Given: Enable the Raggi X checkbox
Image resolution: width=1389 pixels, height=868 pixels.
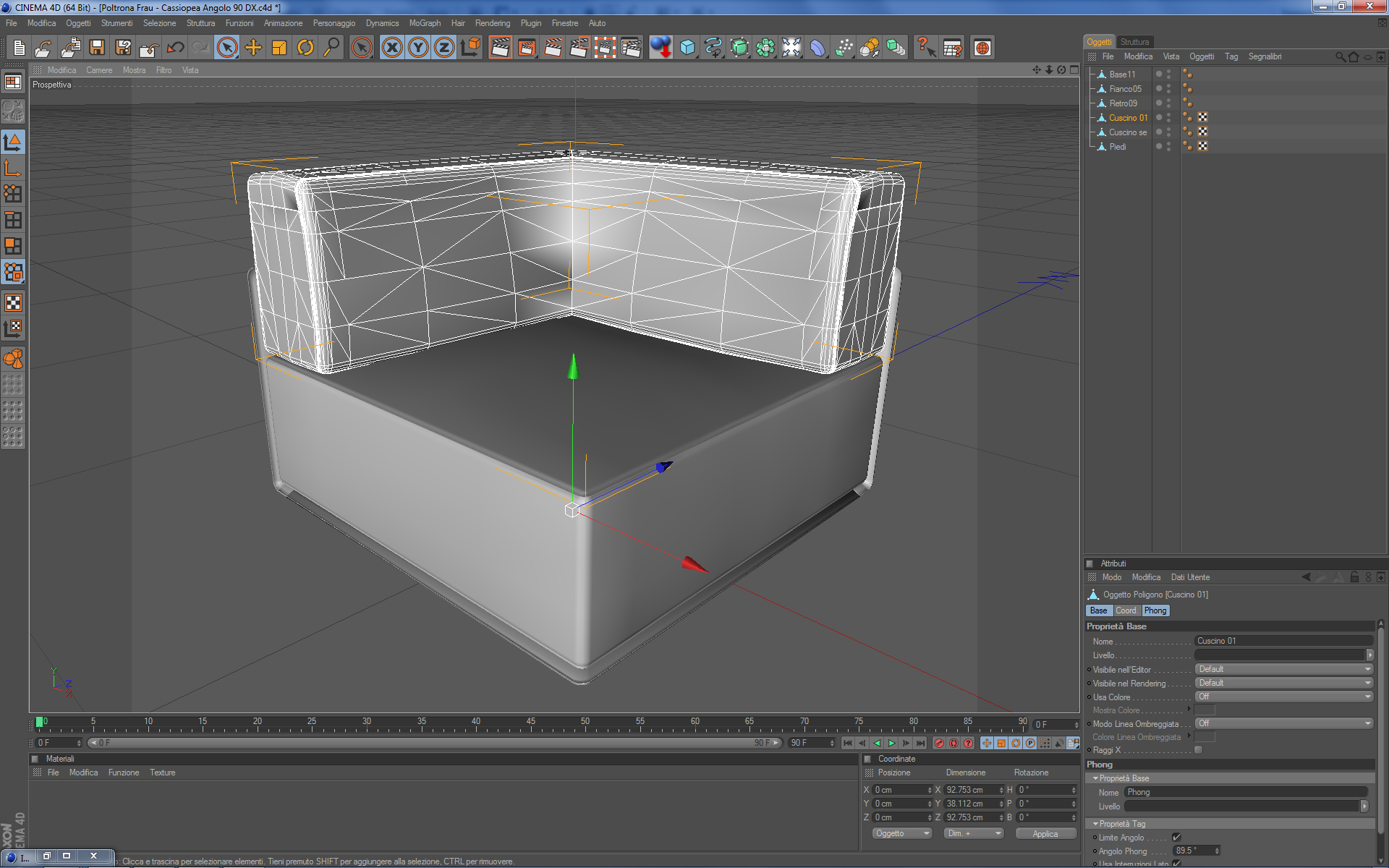Looking at the screenshot, I should pos(1198,750).
